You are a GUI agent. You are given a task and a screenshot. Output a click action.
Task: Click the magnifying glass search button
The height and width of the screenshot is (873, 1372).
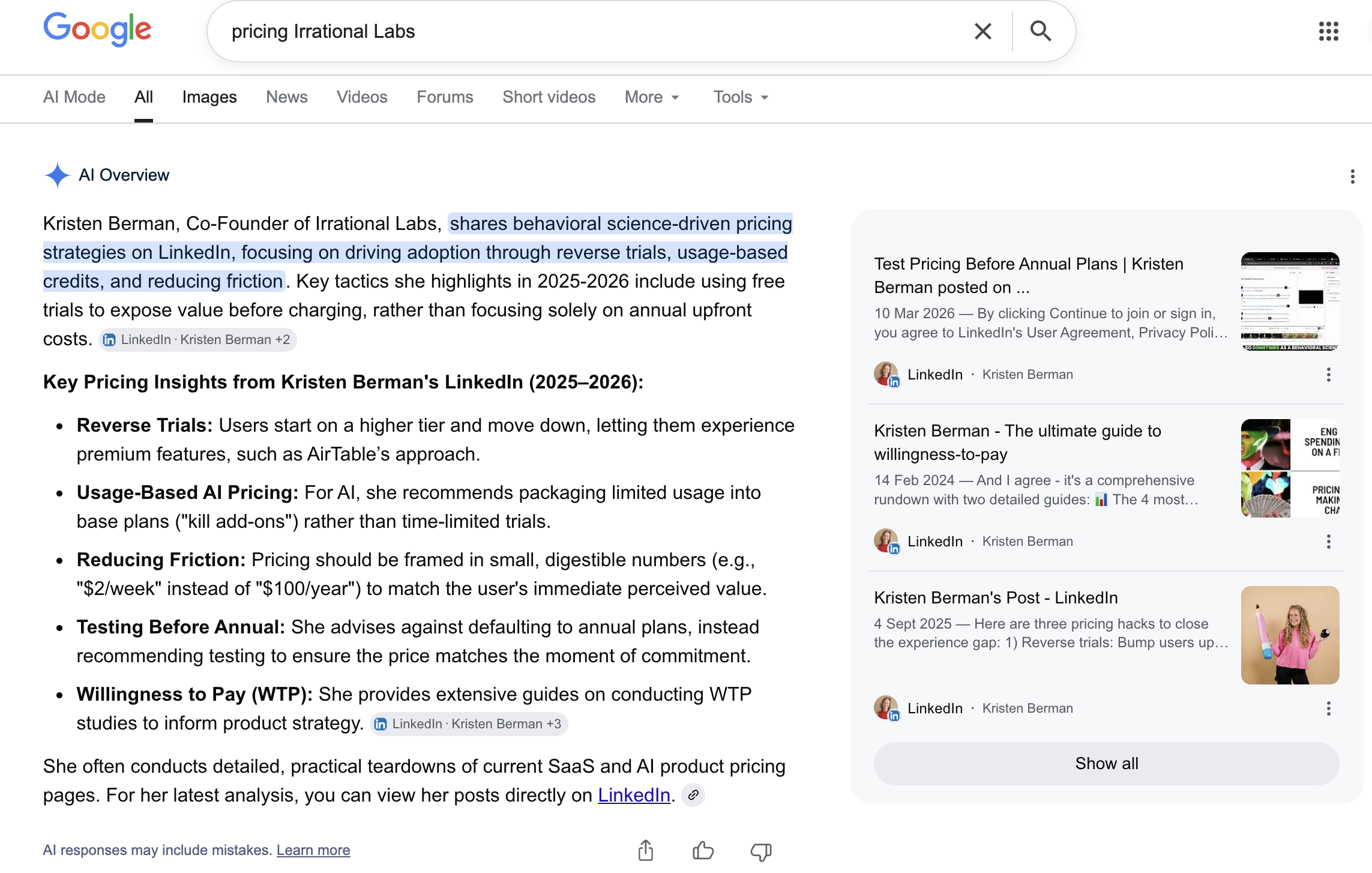pos(1041,31)
